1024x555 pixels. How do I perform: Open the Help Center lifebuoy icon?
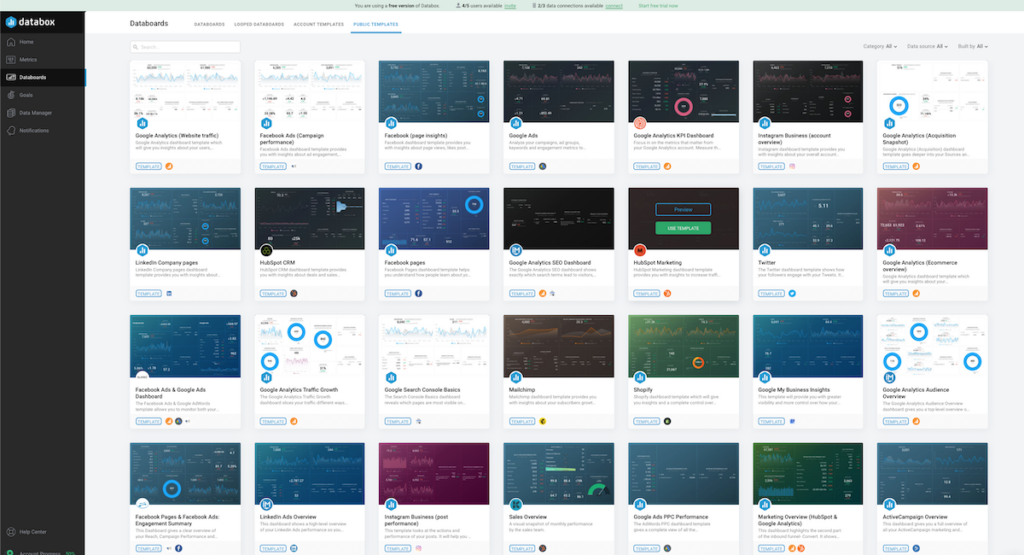click(x=10, y=531)
